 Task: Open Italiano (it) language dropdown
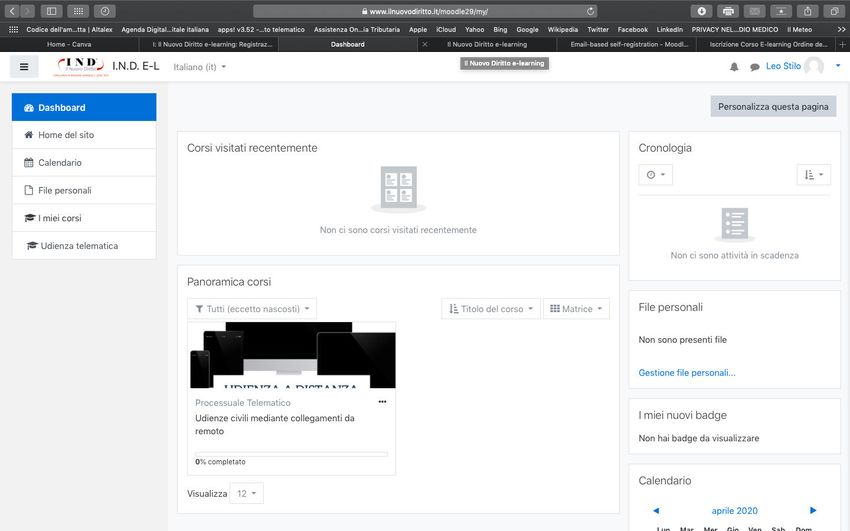pos(199,67)
